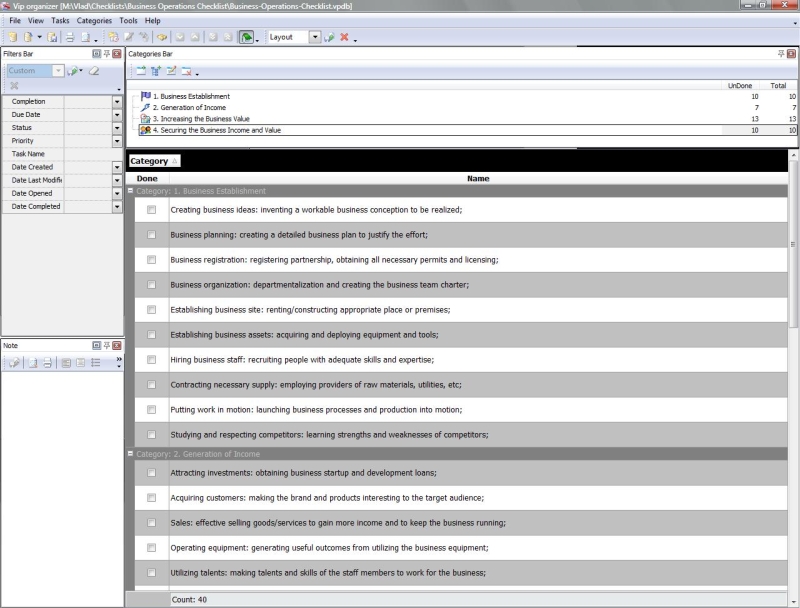
Task: Click the Name column header
Action: 478,179
